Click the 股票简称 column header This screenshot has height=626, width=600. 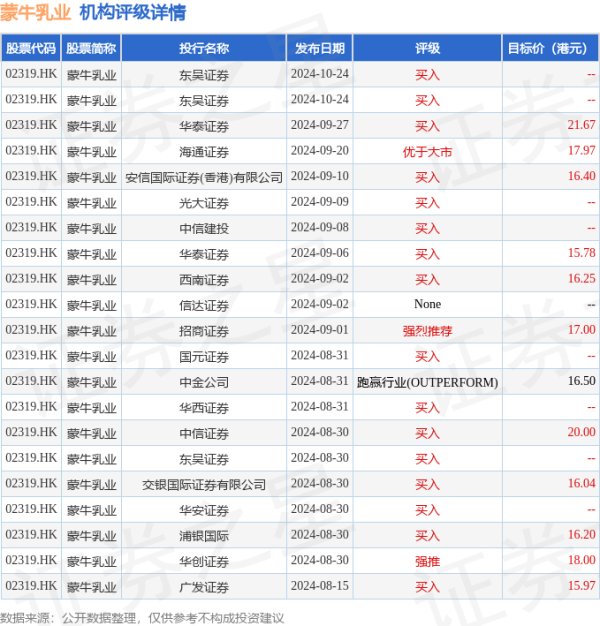(91, 48)
